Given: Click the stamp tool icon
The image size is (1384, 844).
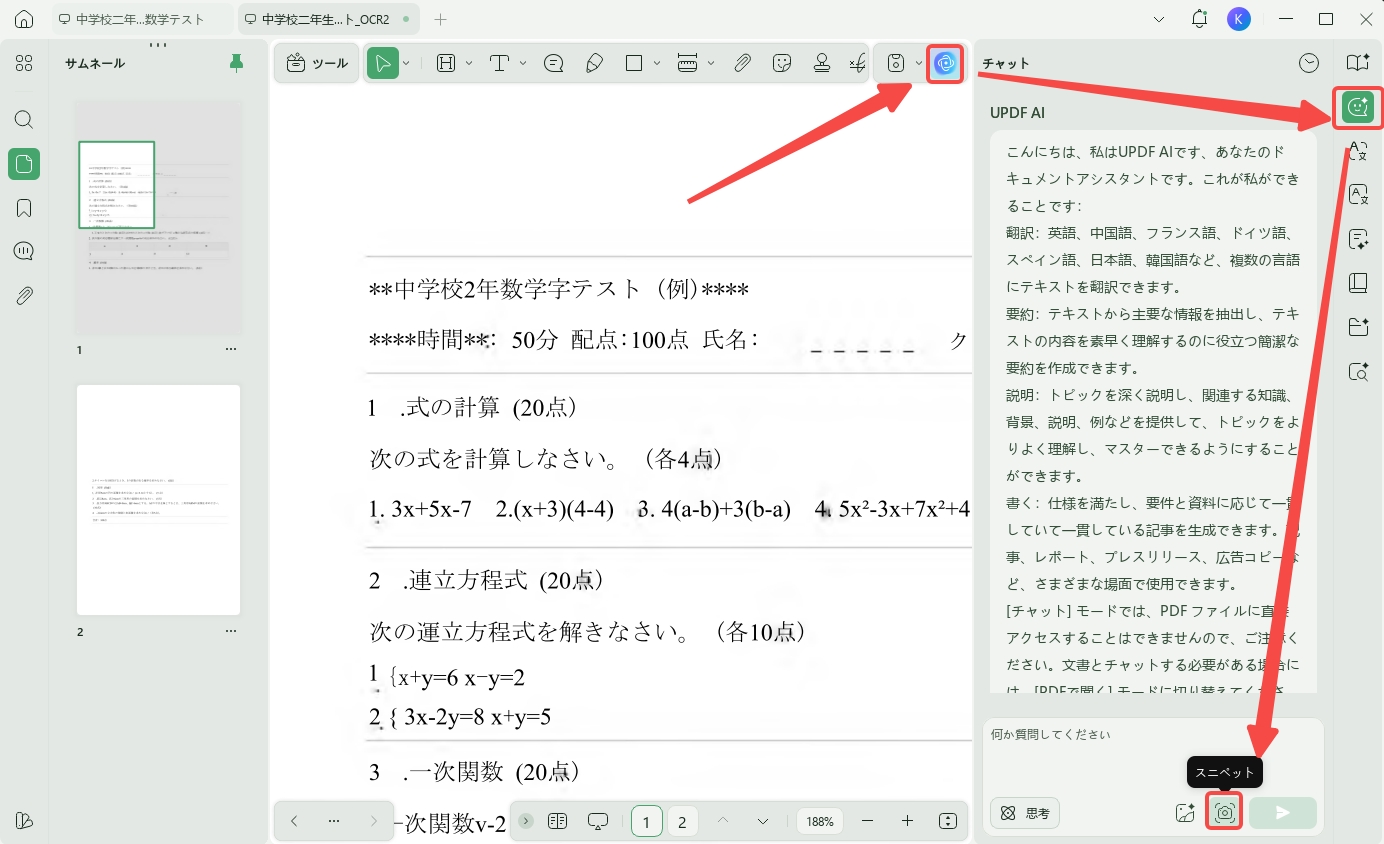Looking at the screenshot, I should (822, 63).
